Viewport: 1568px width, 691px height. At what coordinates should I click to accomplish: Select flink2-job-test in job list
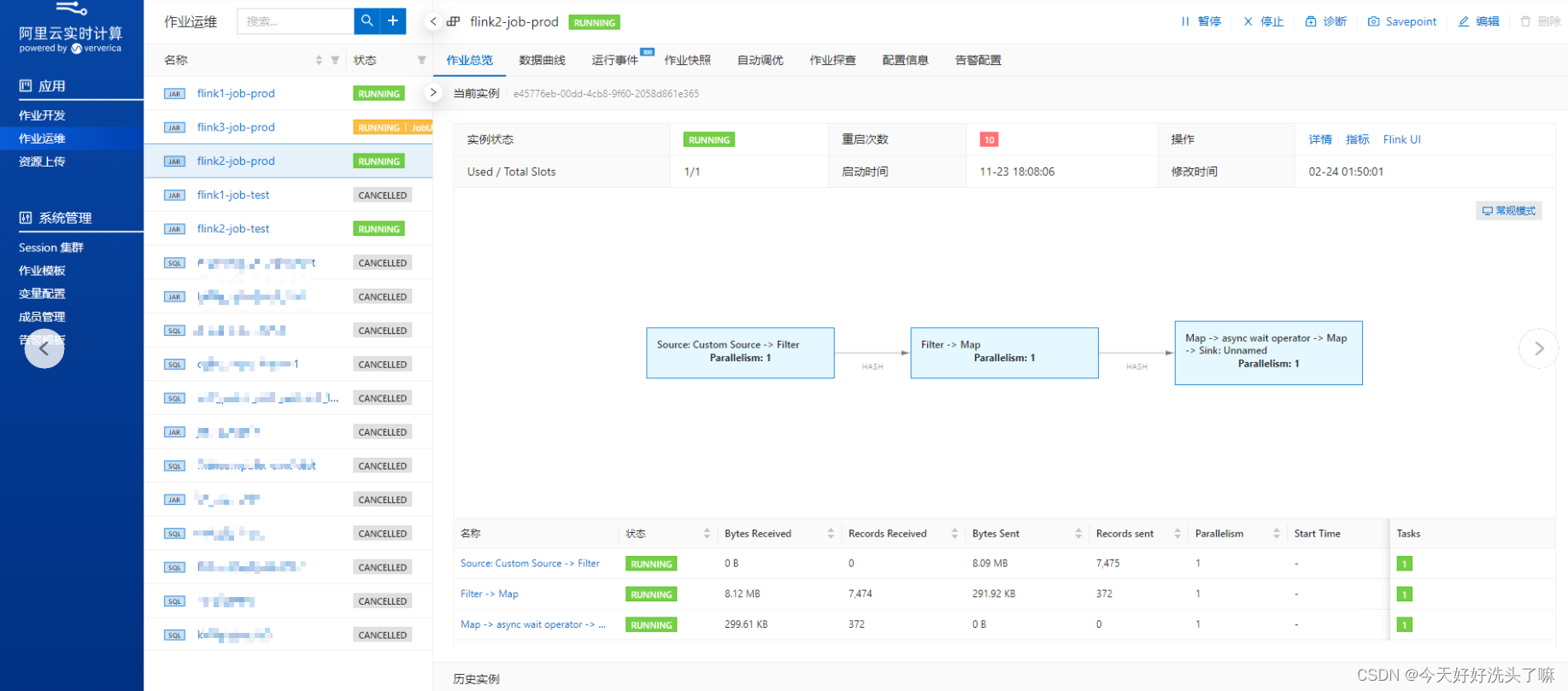click(233, 229)
